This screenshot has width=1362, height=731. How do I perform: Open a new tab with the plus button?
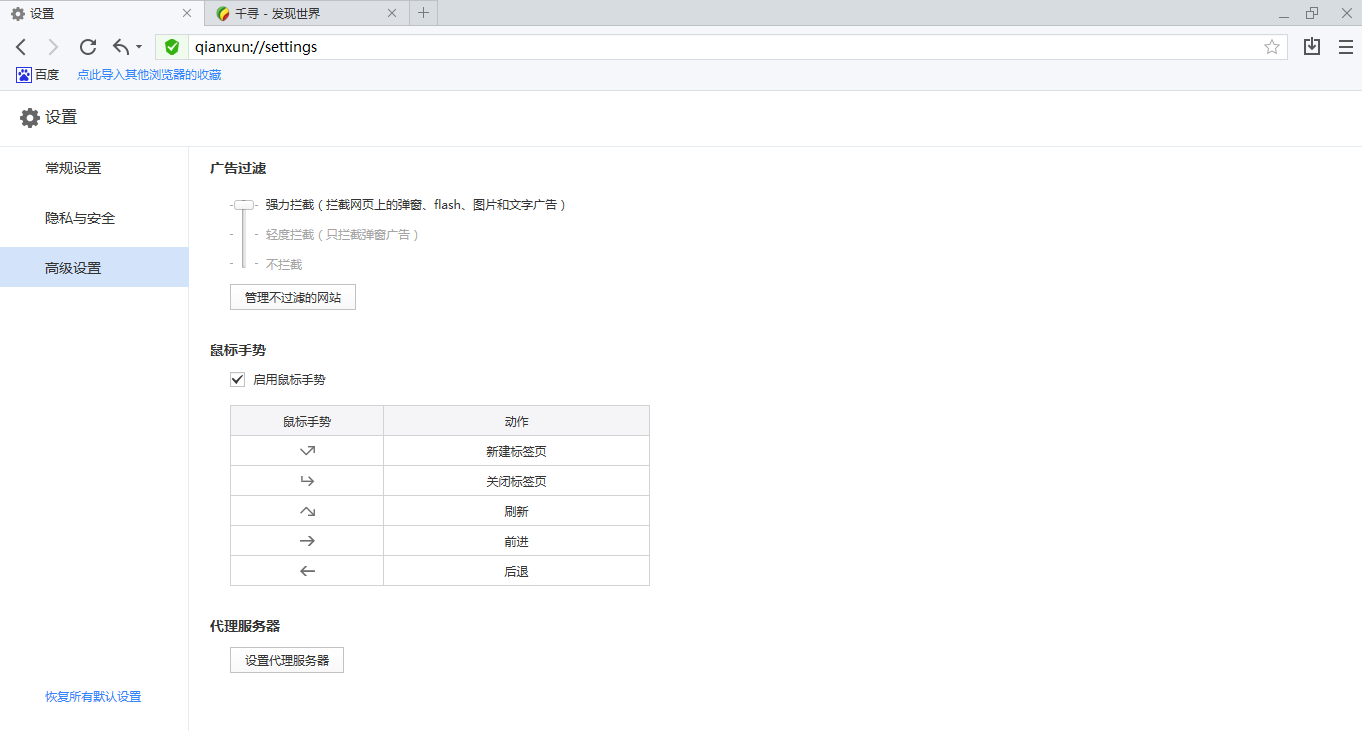pos(423,13)
